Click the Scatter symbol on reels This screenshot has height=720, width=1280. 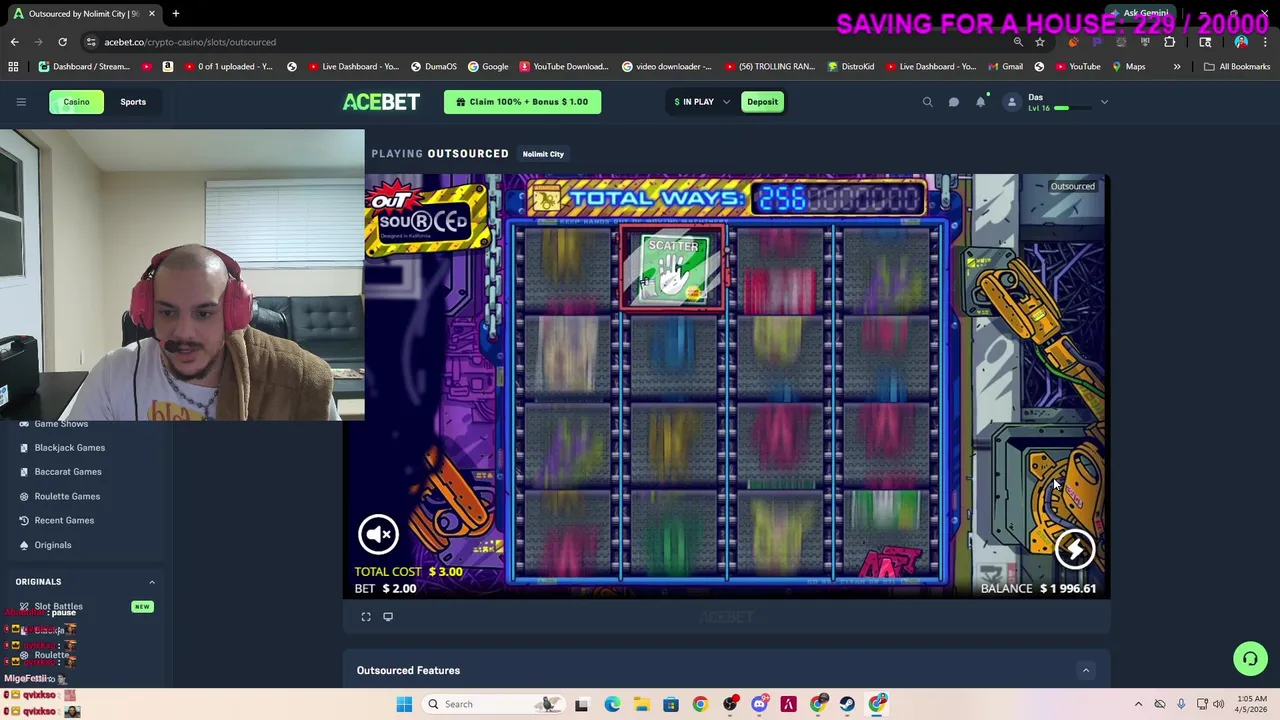pyautogui.click(x=672, y=270)
